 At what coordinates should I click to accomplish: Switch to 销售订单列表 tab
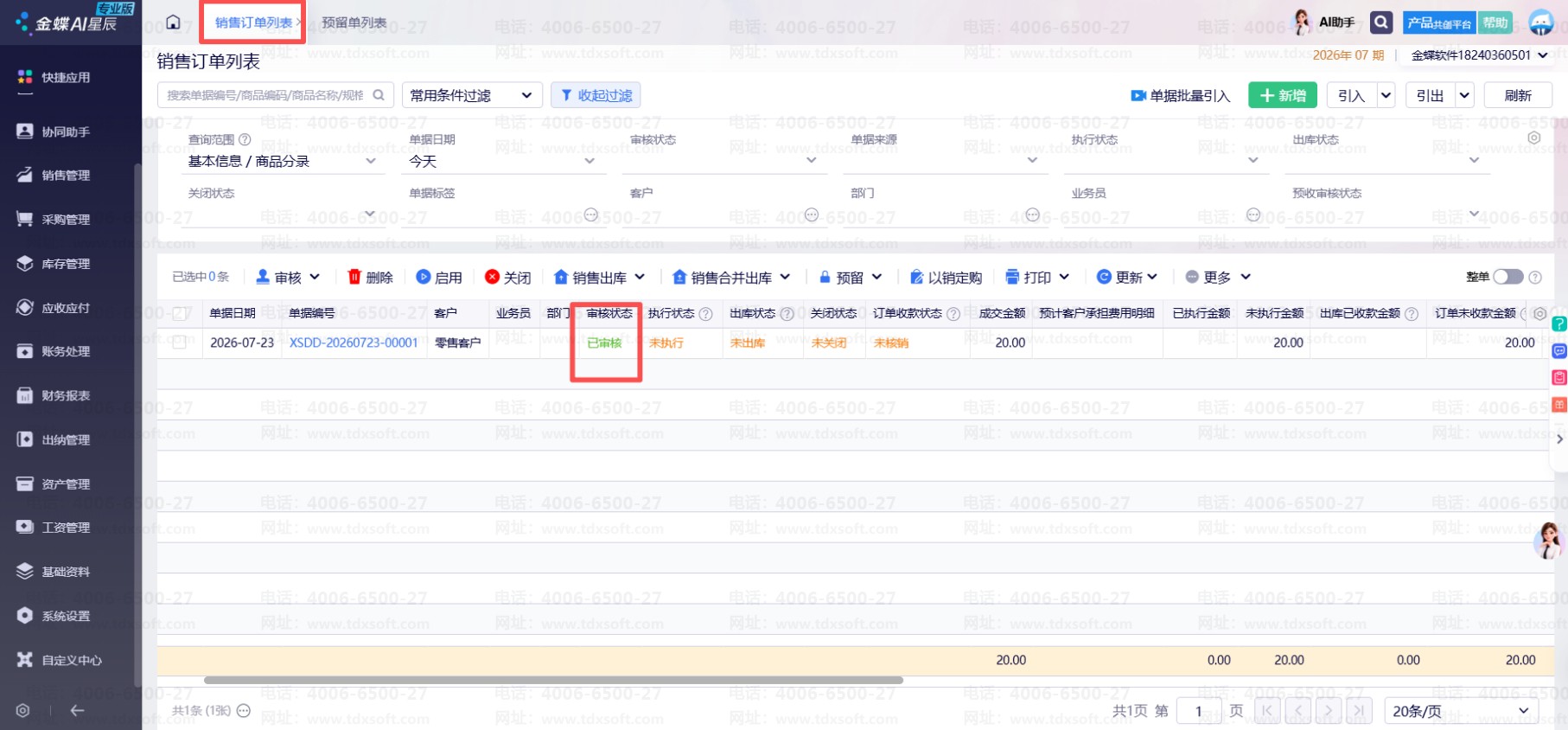click(x=253, y=22)
